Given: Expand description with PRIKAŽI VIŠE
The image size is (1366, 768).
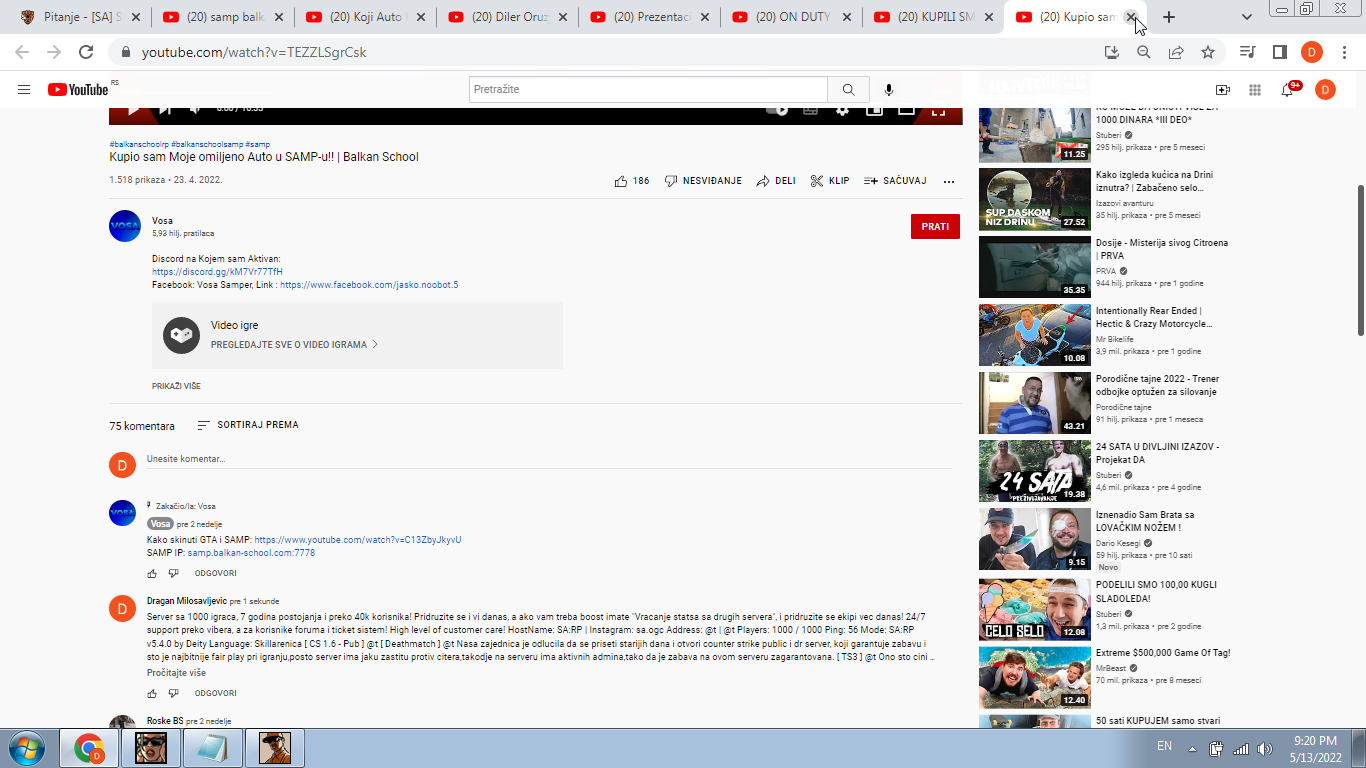Looking at the screenshot, I should point(176,386).
